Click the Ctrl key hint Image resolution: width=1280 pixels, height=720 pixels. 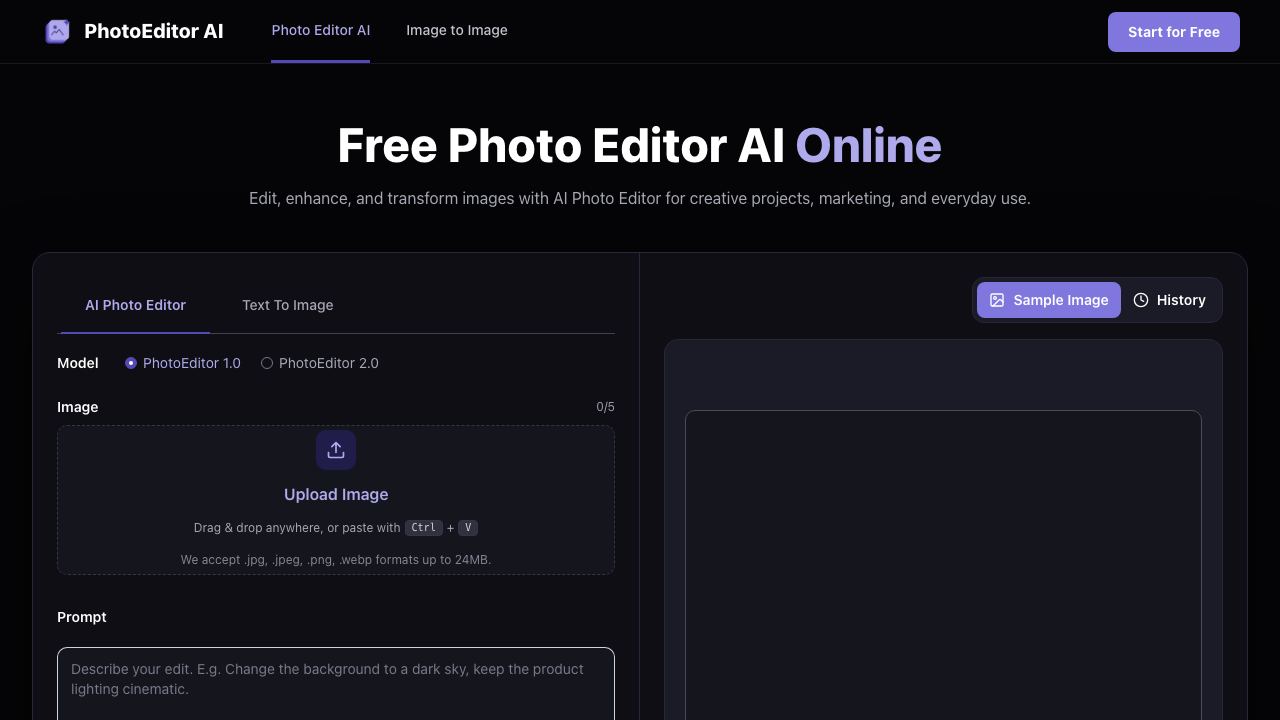coord(424,527)
